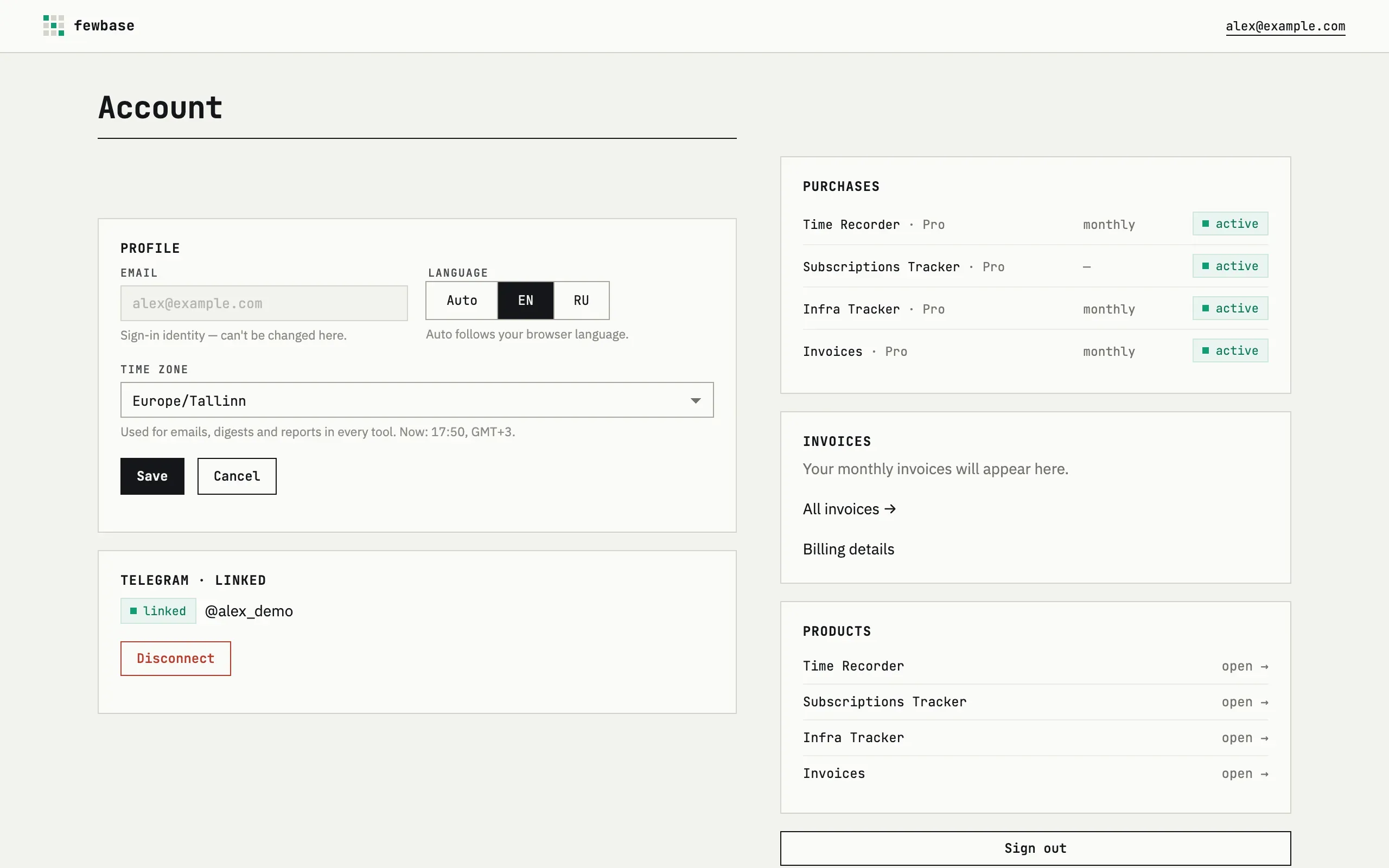The height and width of the screenshot is (868, 1389).
Task: Click the active badge for Time Recorder
Action: 1230,224
